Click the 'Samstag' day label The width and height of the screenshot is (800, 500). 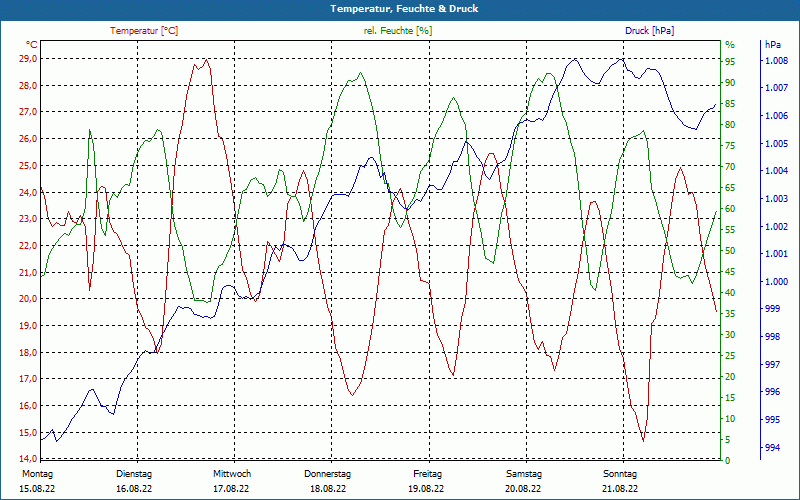tap(524, 474)
